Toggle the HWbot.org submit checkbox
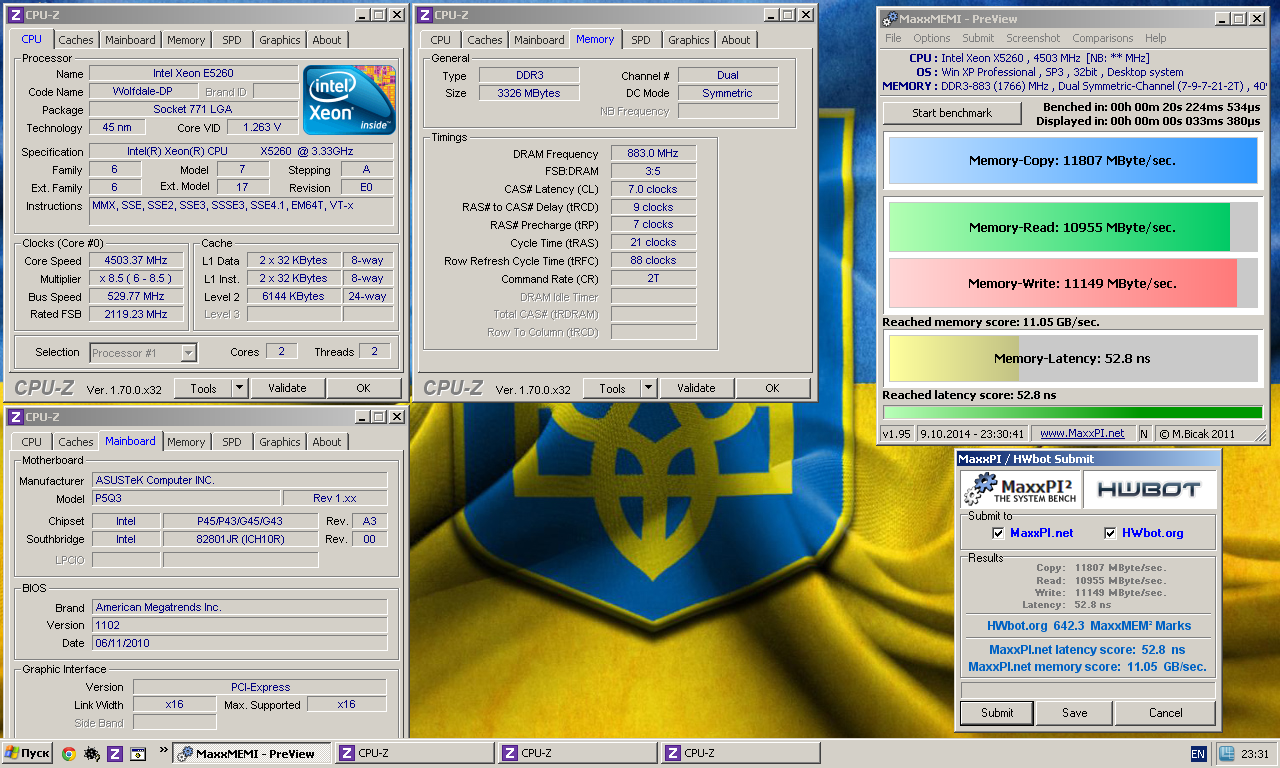1280x768 pixels. 1110,533
